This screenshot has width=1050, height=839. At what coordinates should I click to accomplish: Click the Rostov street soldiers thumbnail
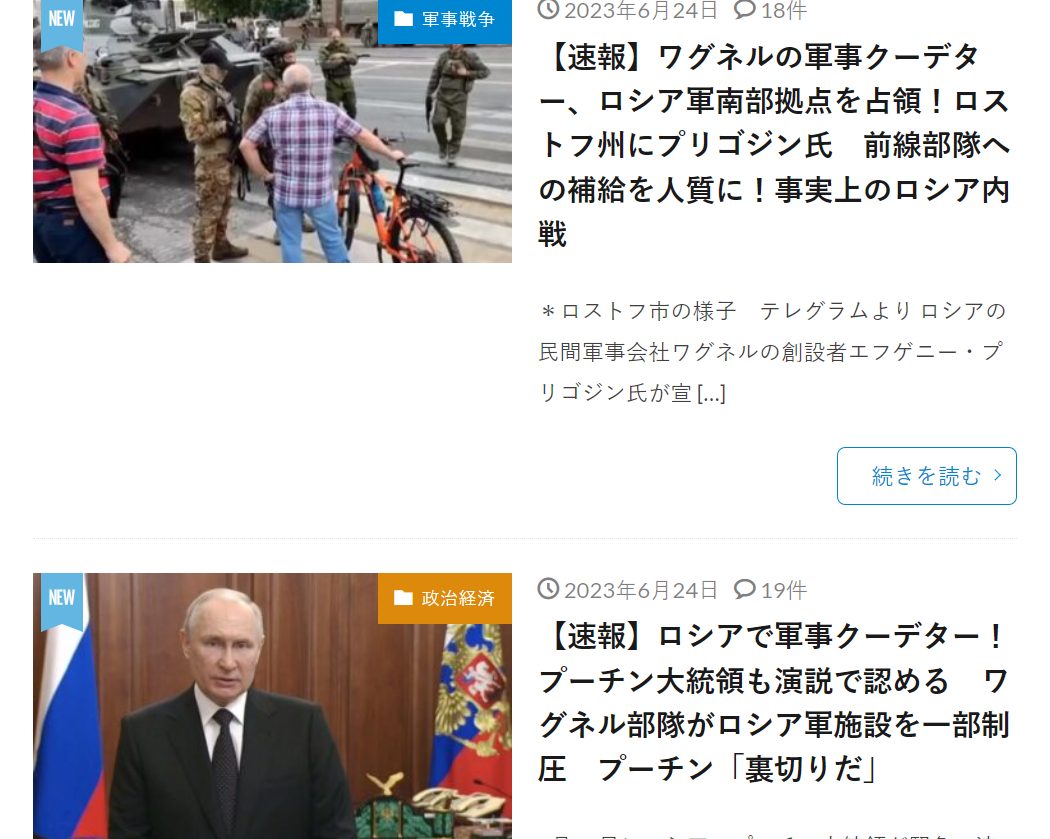pos(273,131)
